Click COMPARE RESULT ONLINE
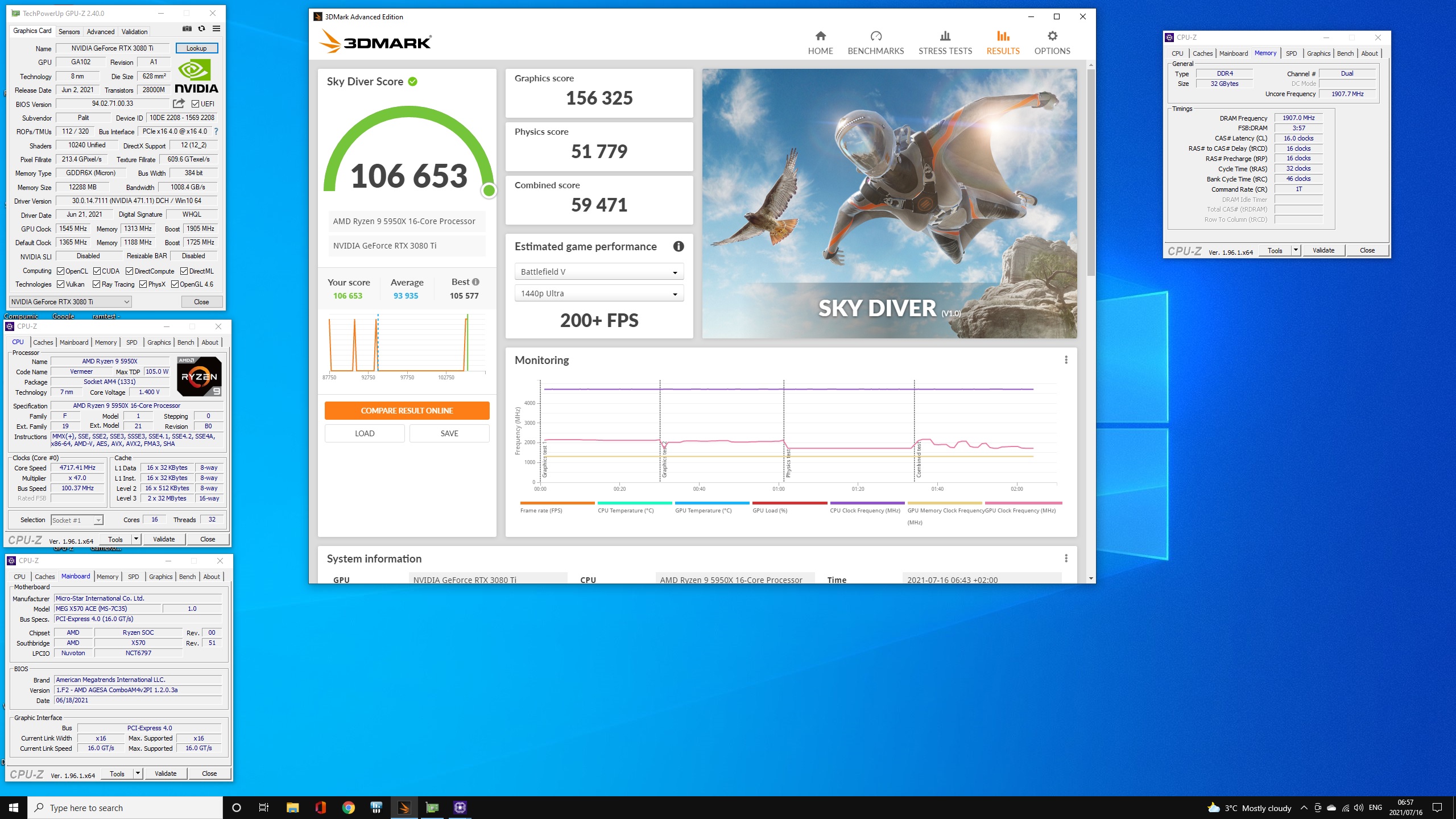Viewport: 1456px width, 819px height. (x=407, y=411)
